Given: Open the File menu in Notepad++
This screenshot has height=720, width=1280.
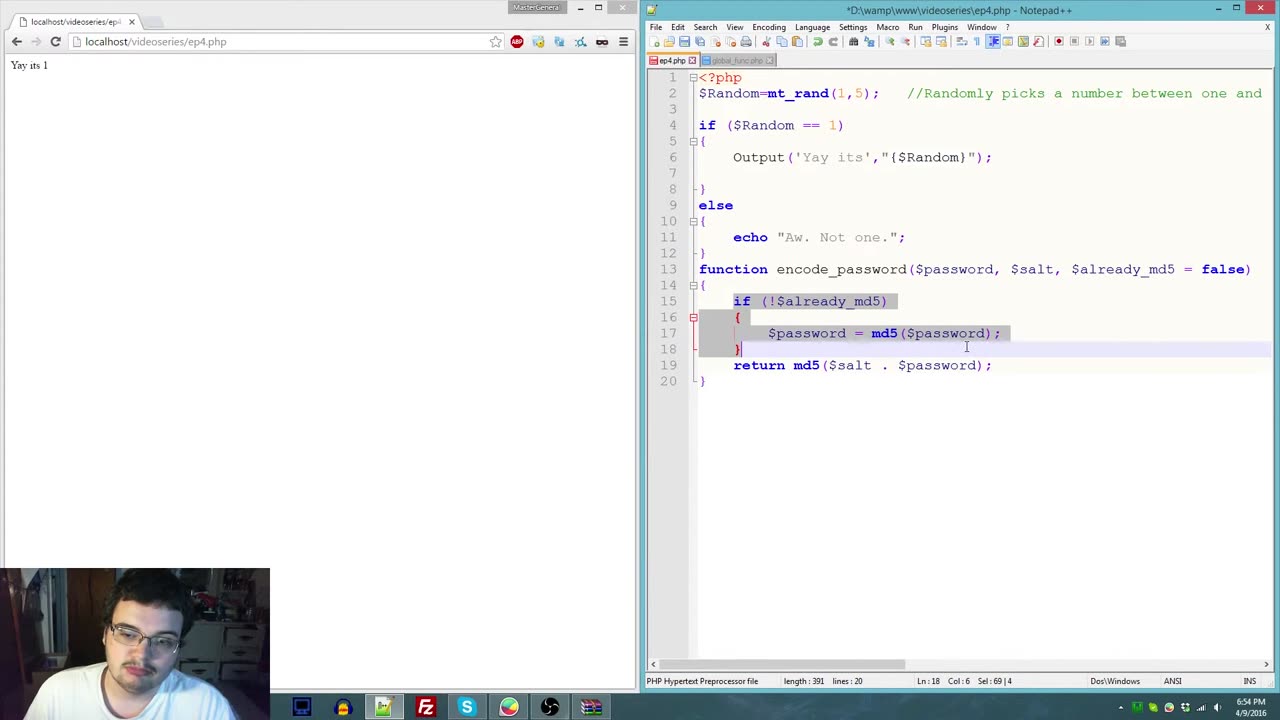Looking at the screenshot, I should pos(656,27).
